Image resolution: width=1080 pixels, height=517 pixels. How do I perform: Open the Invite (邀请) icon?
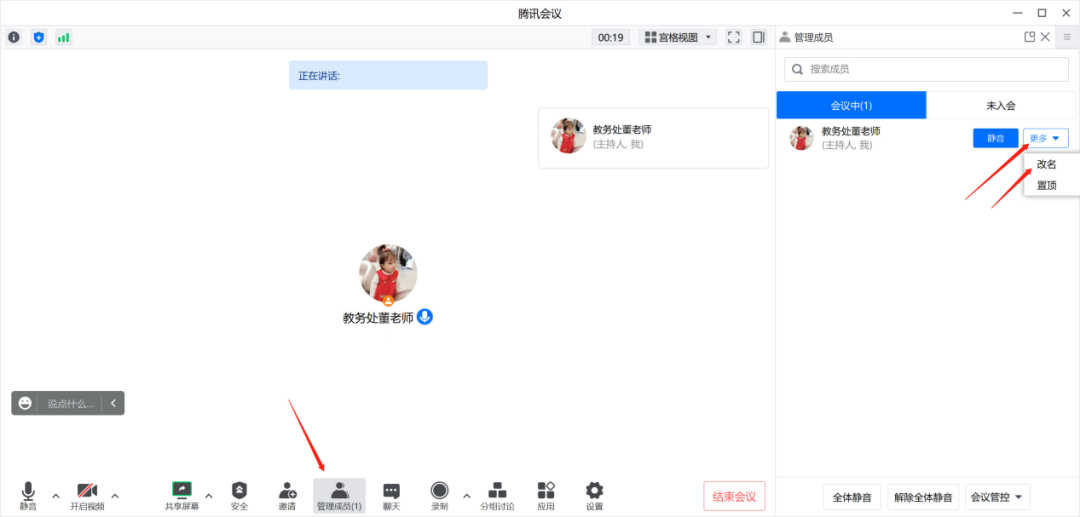[x=287, y=491]
